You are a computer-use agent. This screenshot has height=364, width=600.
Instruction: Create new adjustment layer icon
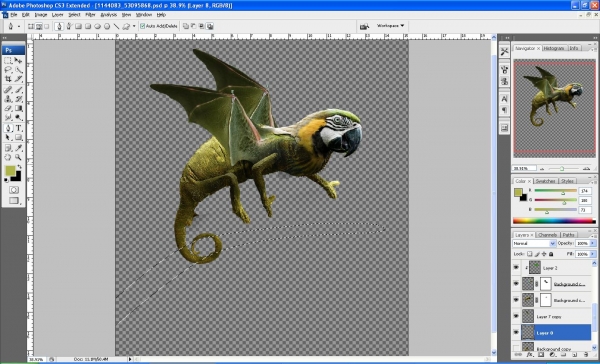click(552, 355)
